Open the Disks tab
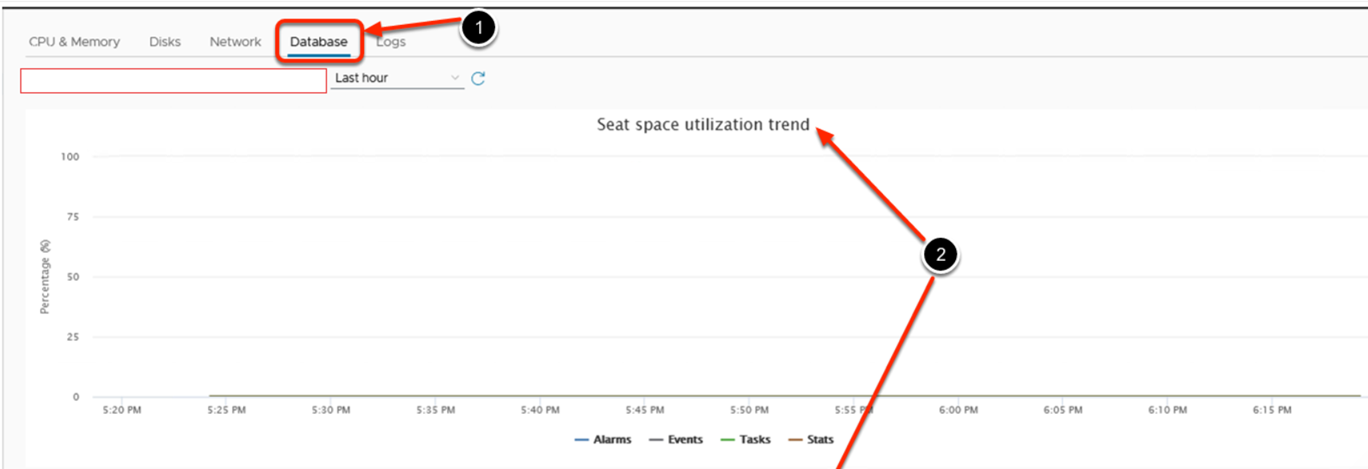Viewport: 1368px width, 469px height. (165, 42)
